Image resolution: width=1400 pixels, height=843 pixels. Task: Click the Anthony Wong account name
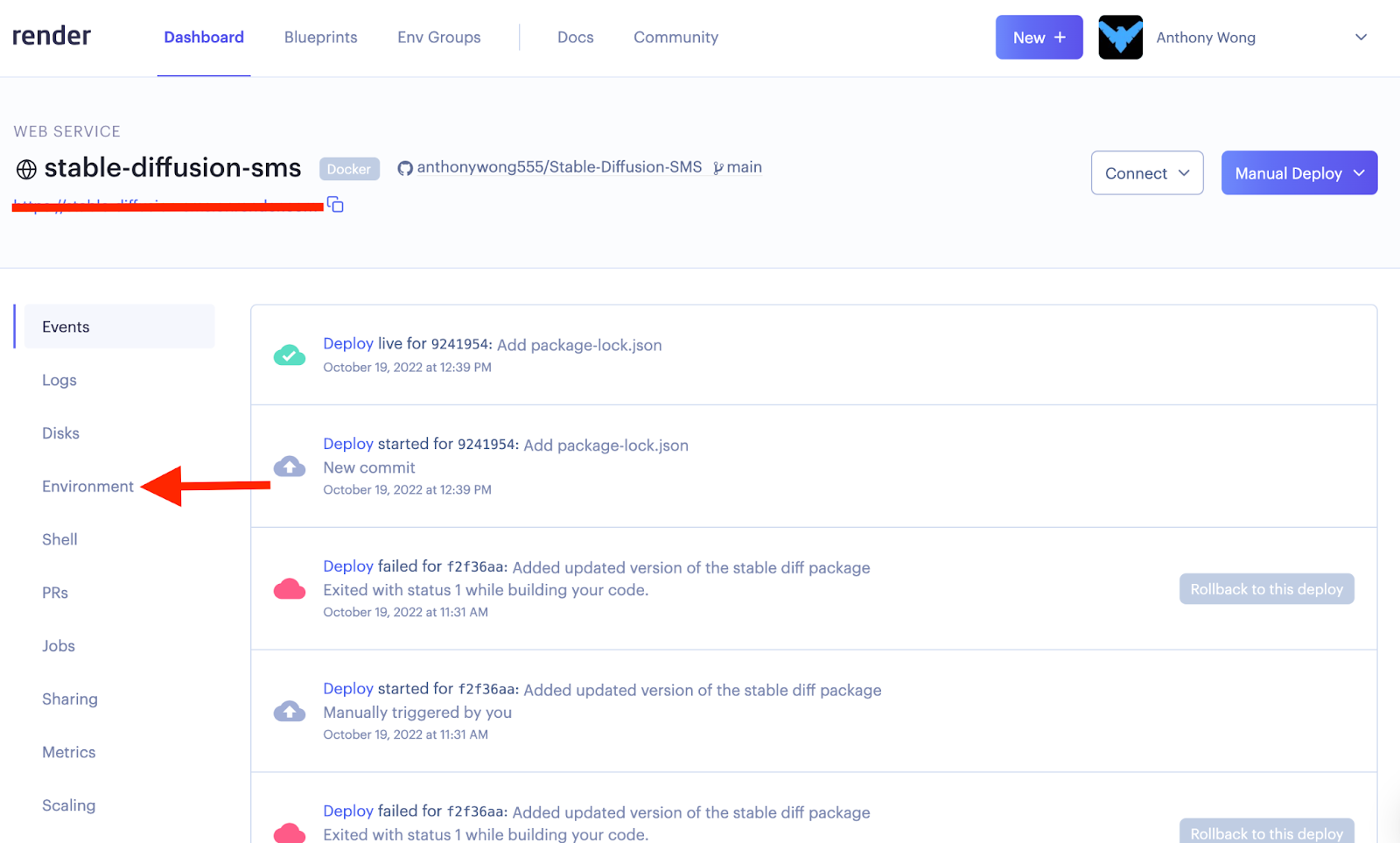(x=1206, y=38)
